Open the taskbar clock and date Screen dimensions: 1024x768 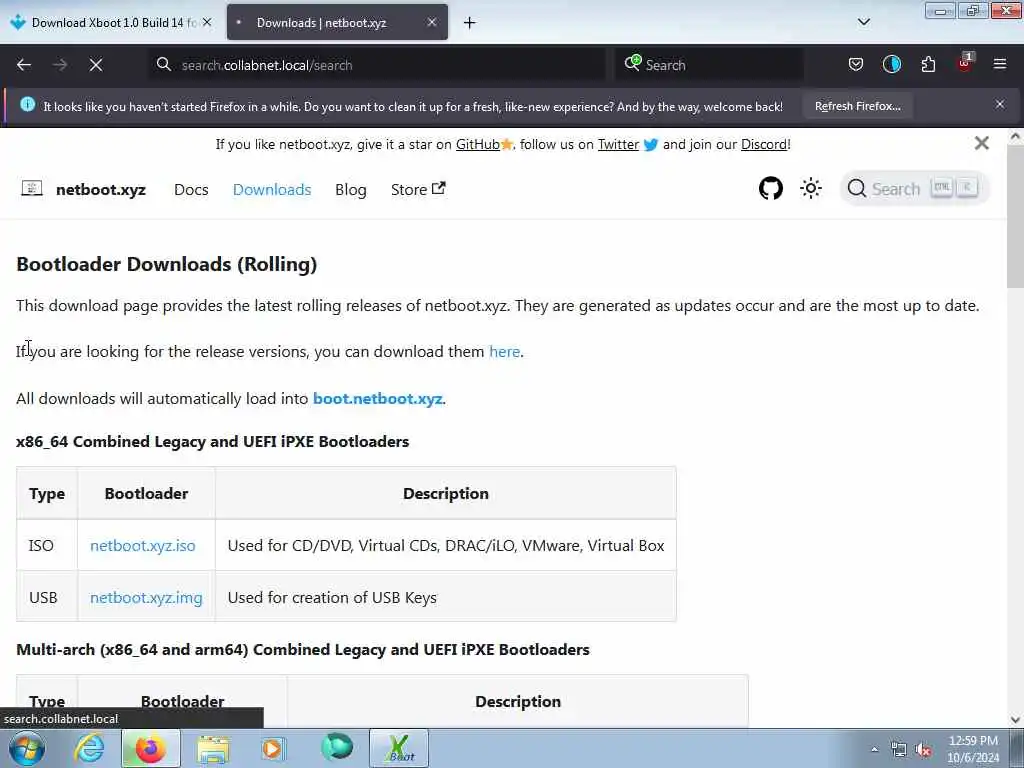(x=973, y=749)
